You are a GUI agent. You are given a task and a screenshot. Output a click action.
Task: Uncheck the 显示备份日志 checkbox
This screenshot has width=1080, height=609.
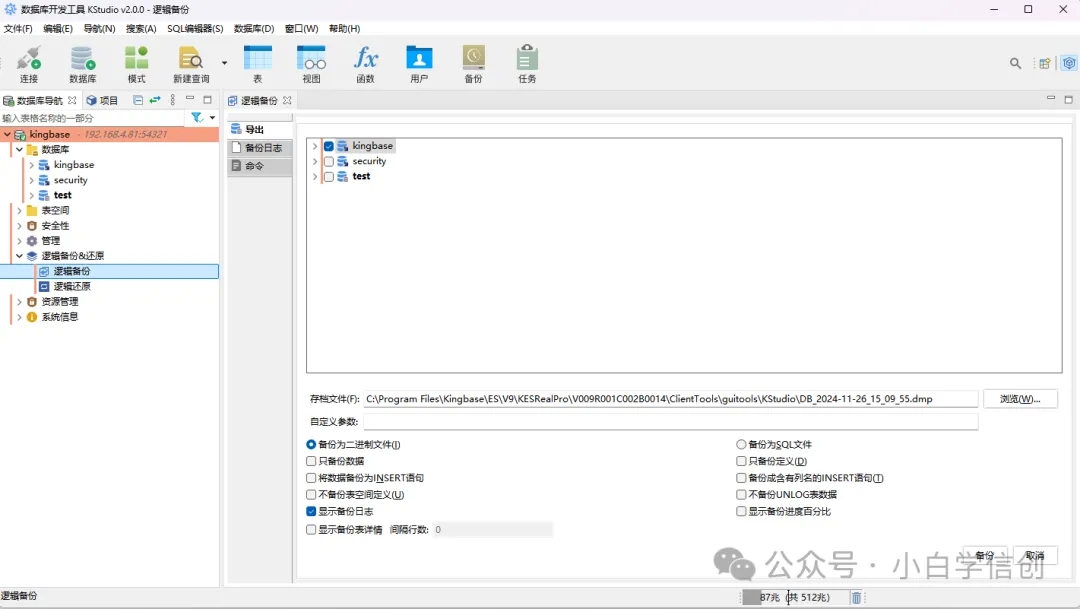point(311,511)
